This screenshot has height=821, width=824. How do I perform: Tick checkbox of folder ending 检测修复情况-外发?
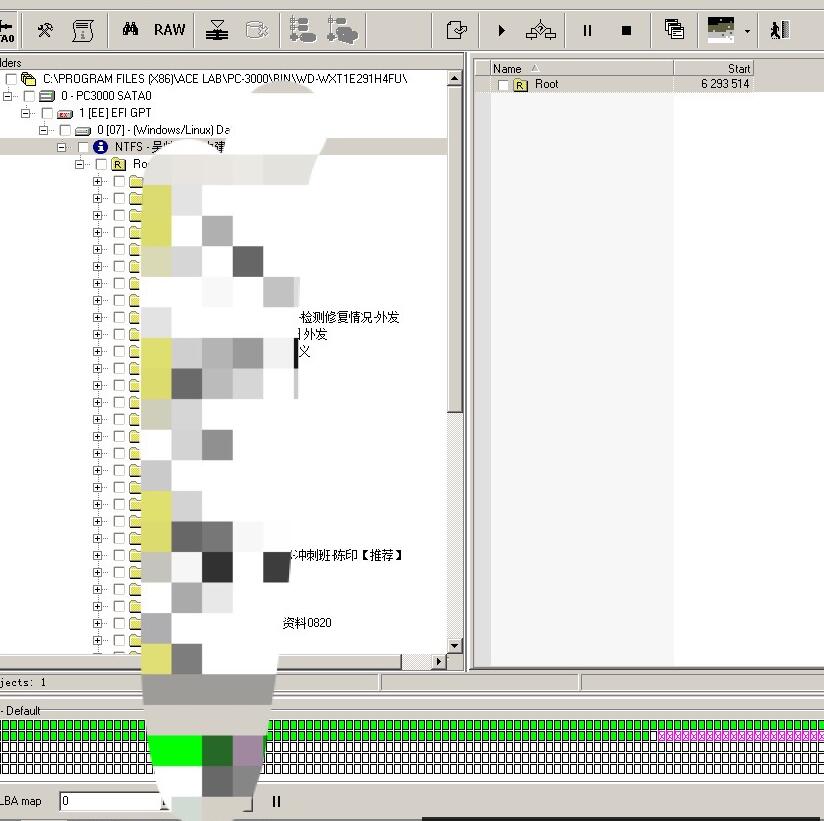119,317
